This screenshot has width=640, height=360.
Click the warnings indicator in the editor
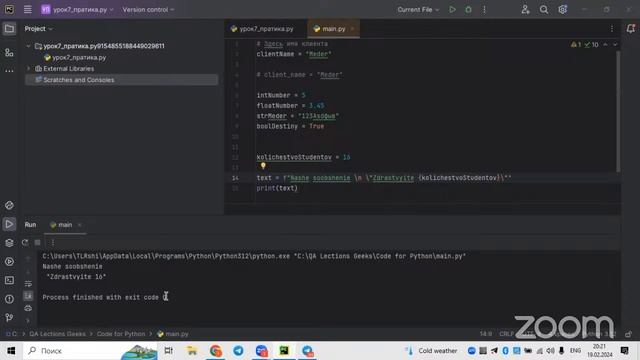[x=576, y=44]
